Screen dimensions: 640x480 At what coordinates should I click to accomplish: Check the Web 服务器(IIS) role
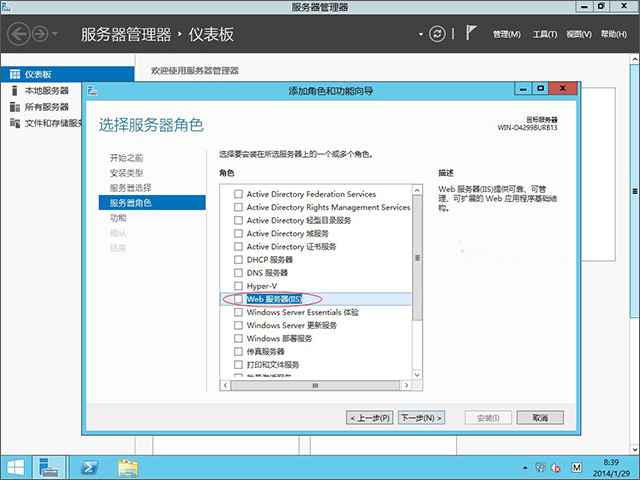[x=238, y=299]
